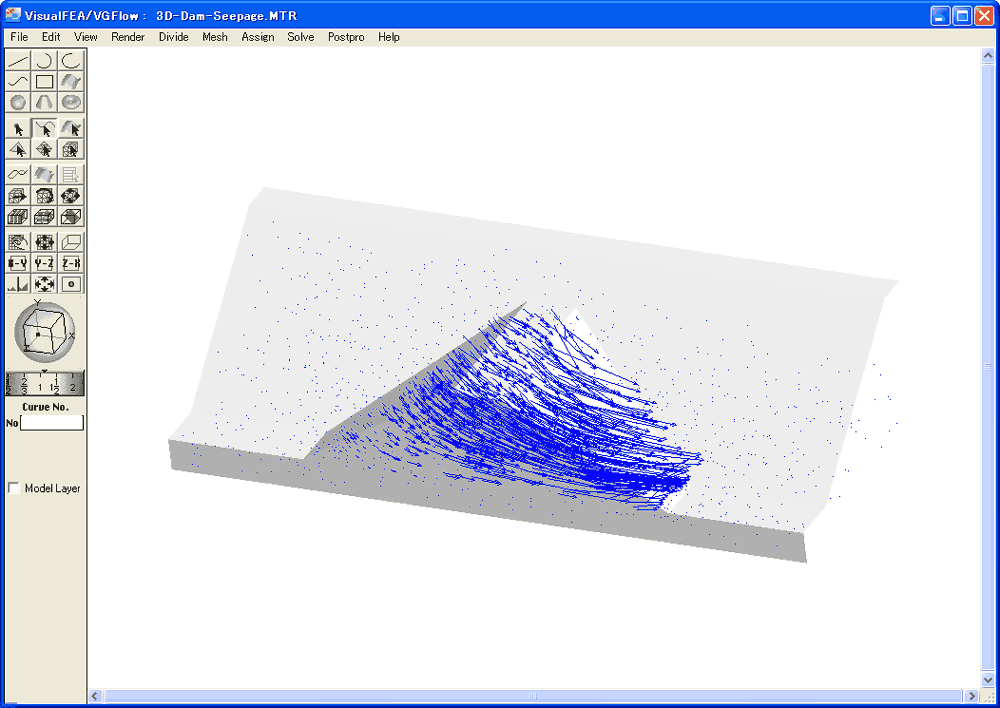Select the straight line drawing tool
Image resolution: width=1000 pixels, height=708 pixels.
18,61
